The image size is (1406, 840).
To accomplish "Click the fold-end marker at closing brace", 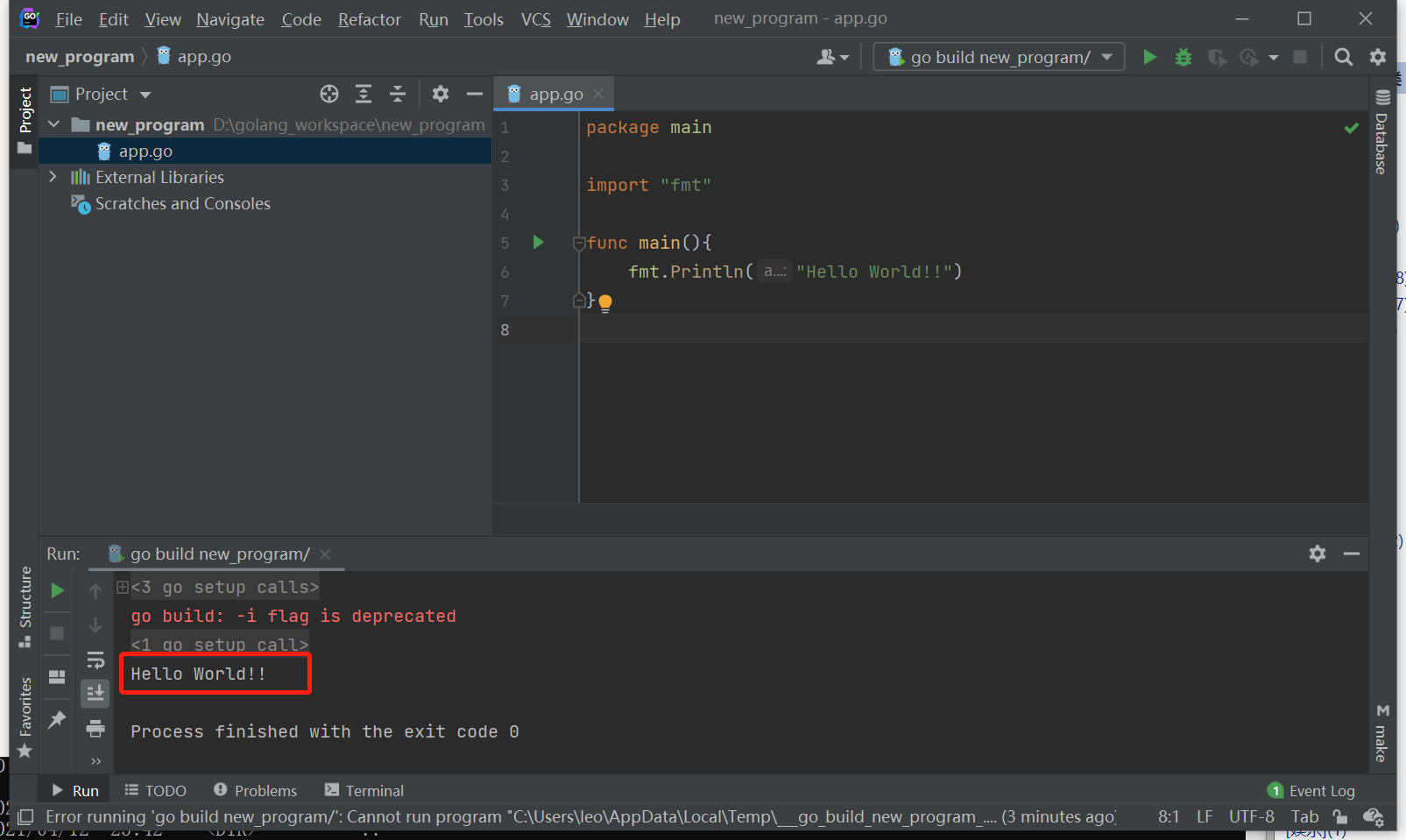I will click(579, 300).
